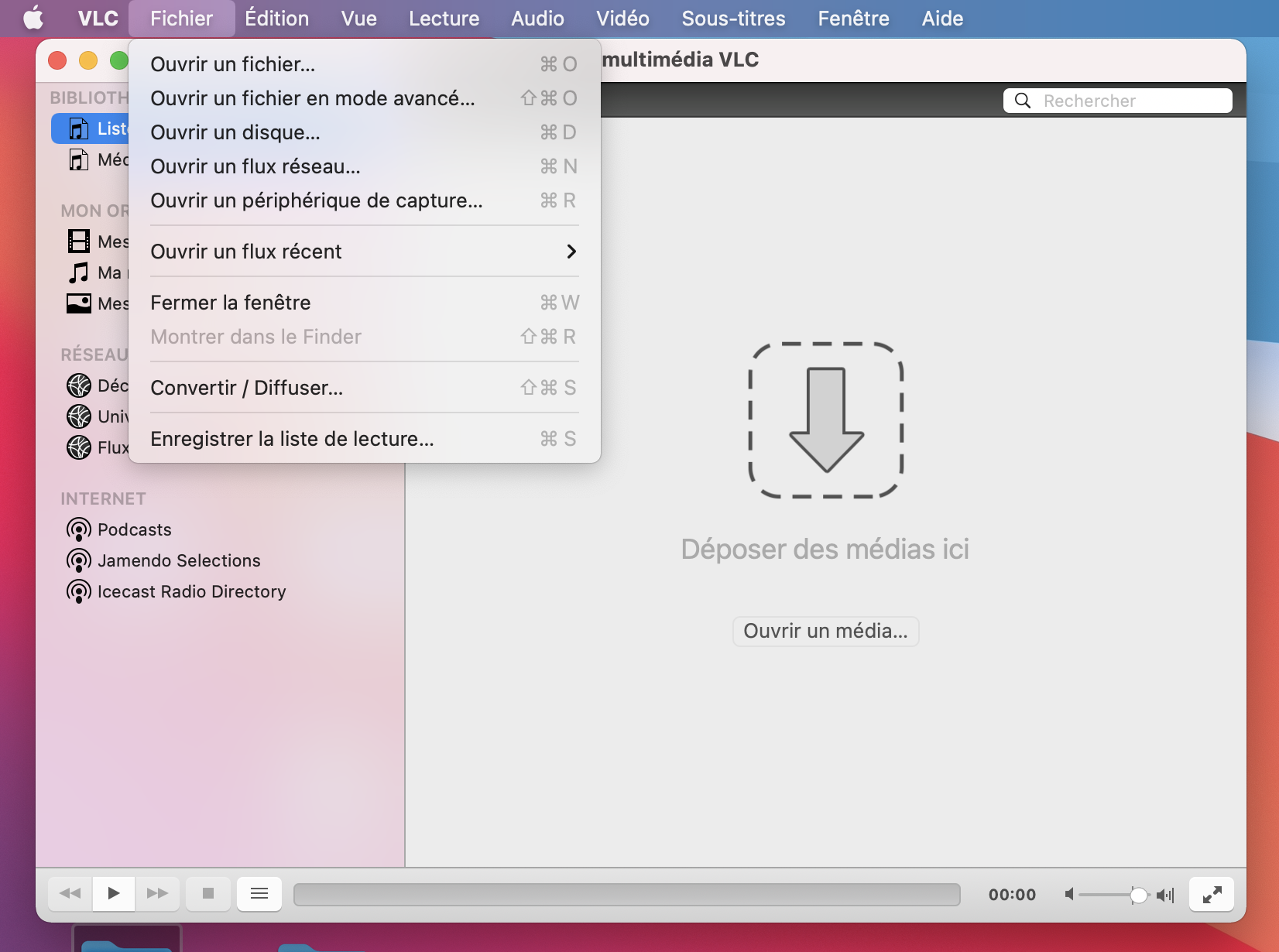Screen dimensions: 1279x952
Task: Click the next/fast-forward button
Action: tap(158, 894)
